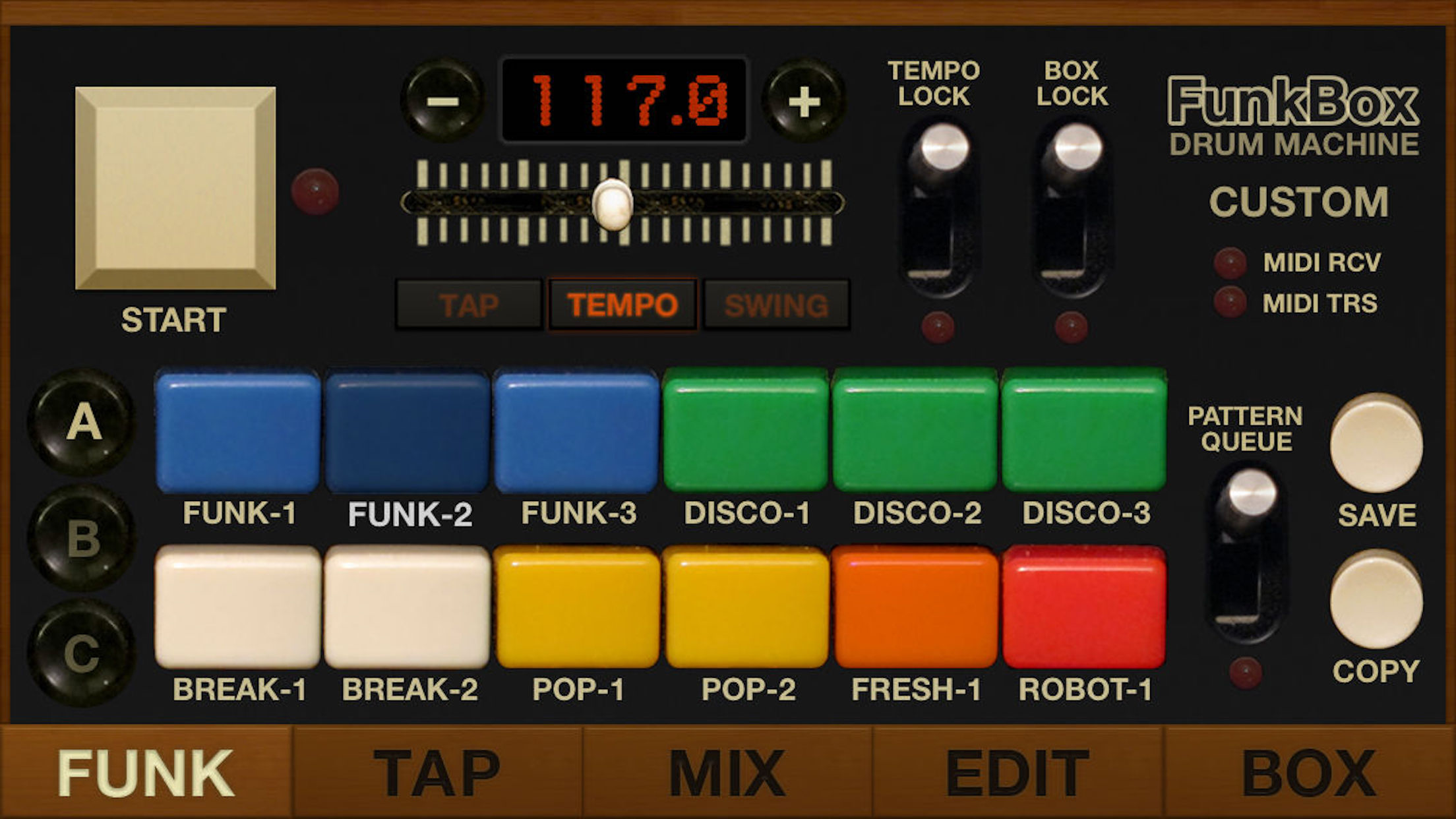Trigger the FUNK-1 blue pad
1456x819 pixels.
237,432
